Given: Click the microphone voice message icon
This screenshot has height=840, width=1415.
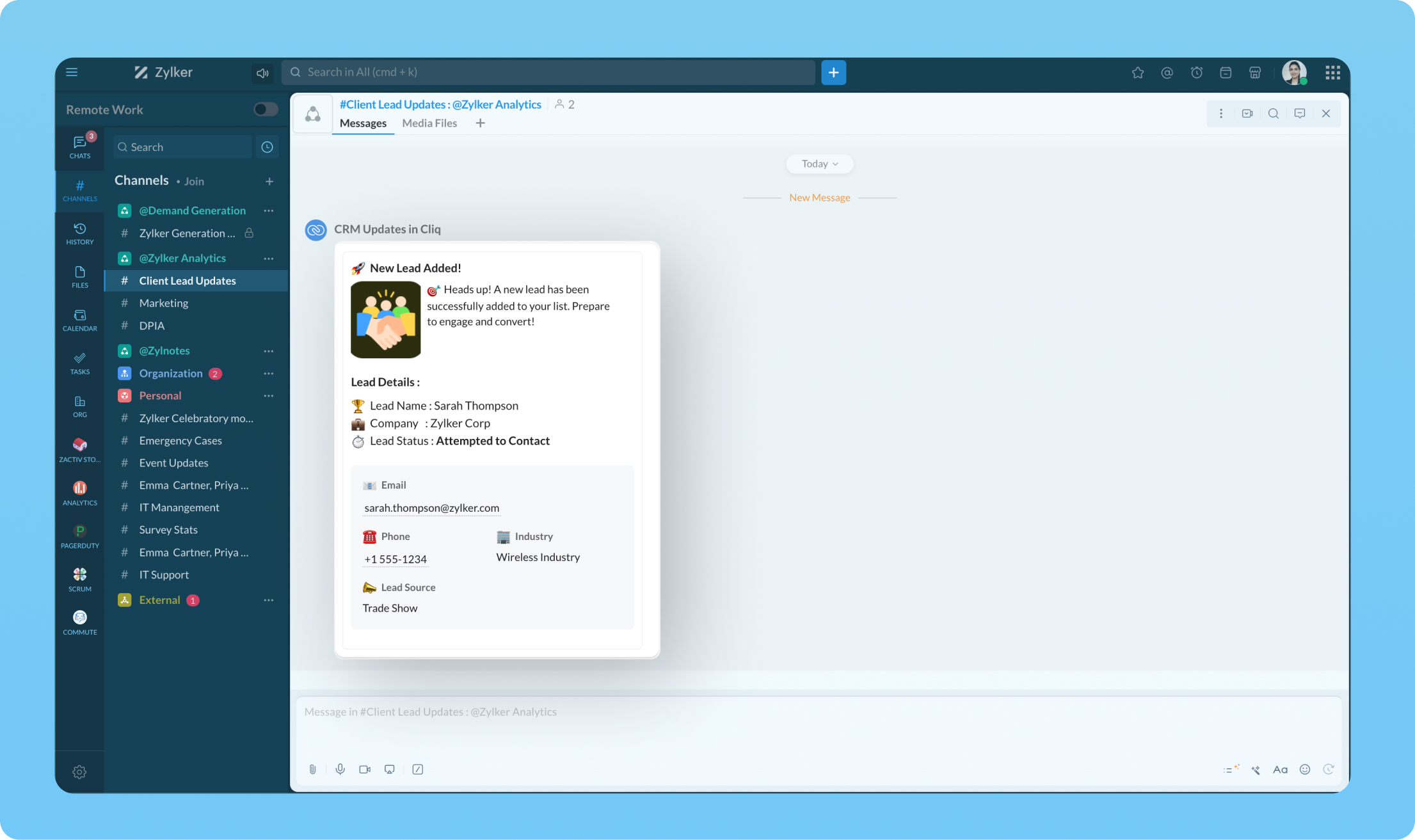Looking at the screenshot, I should point(340,769).
